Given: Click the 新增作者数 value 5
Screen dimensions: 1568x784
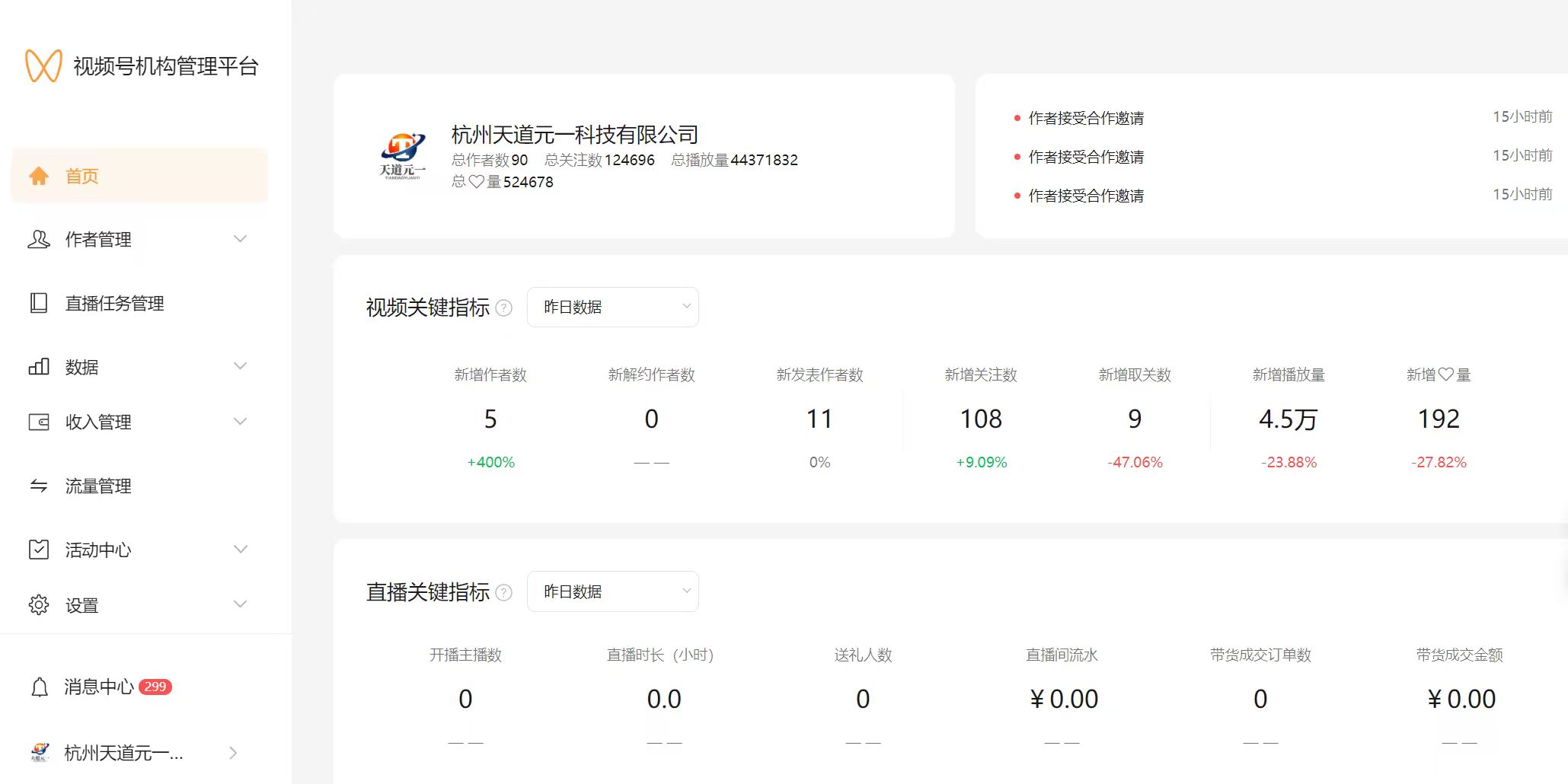Looking at the screenshot, I should tap(490, 419).
